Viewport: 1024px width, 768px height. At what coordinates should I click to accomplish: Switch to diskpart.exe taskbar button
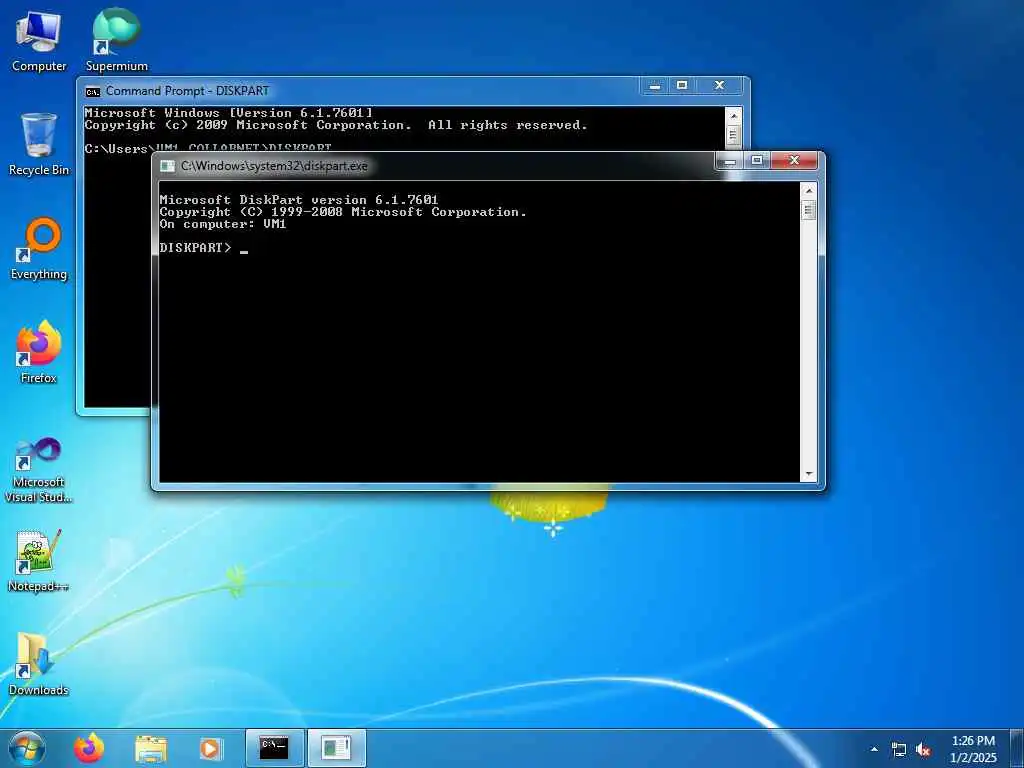point(336,748)
